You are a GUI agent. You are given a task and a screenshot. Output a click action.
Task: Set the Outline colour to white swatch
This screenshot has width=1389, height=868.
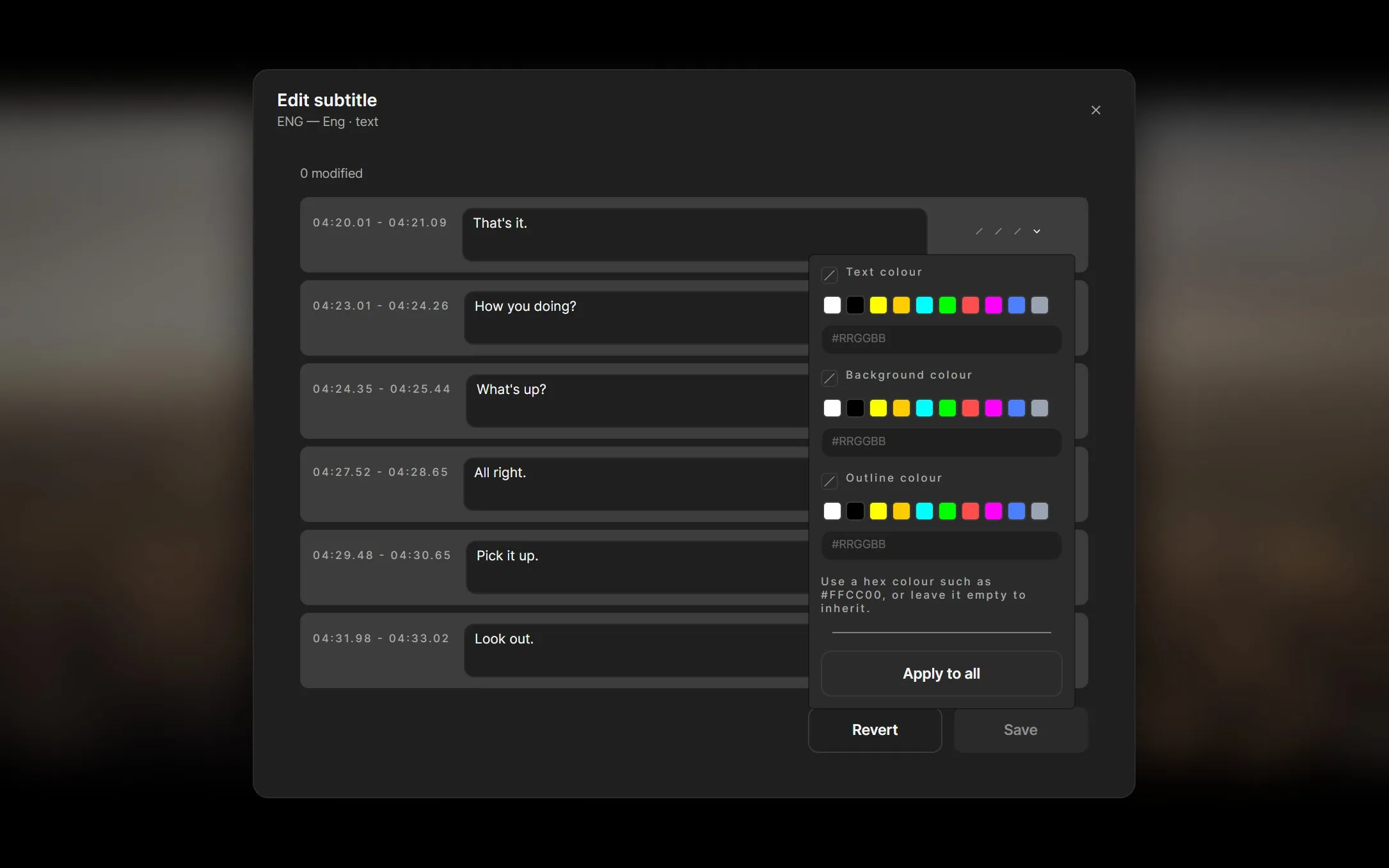[x=832, y=511]
